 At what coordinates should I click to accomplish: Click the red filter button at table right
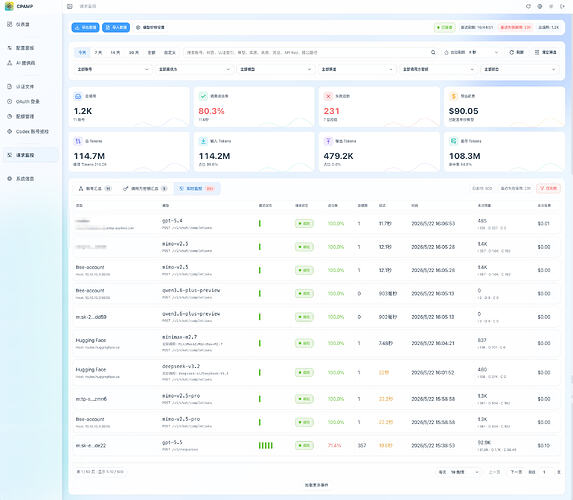549,189
